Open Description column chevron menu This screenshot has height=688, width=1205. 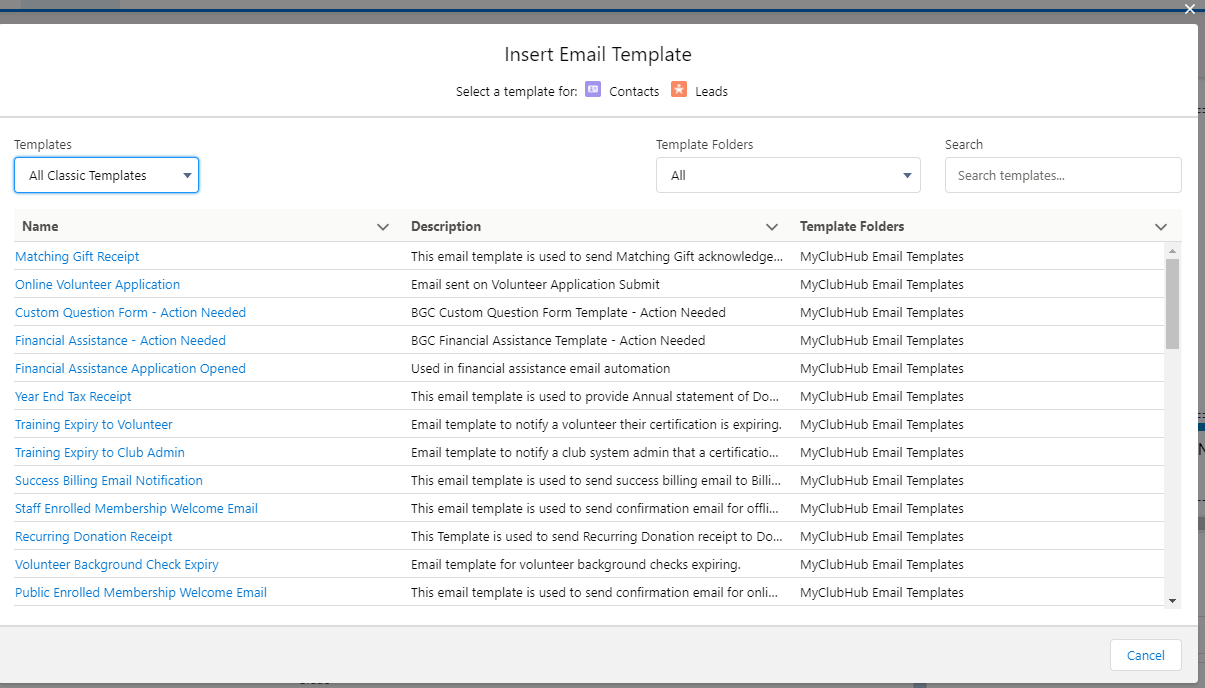pyautogui.click(x=771, y=227)
